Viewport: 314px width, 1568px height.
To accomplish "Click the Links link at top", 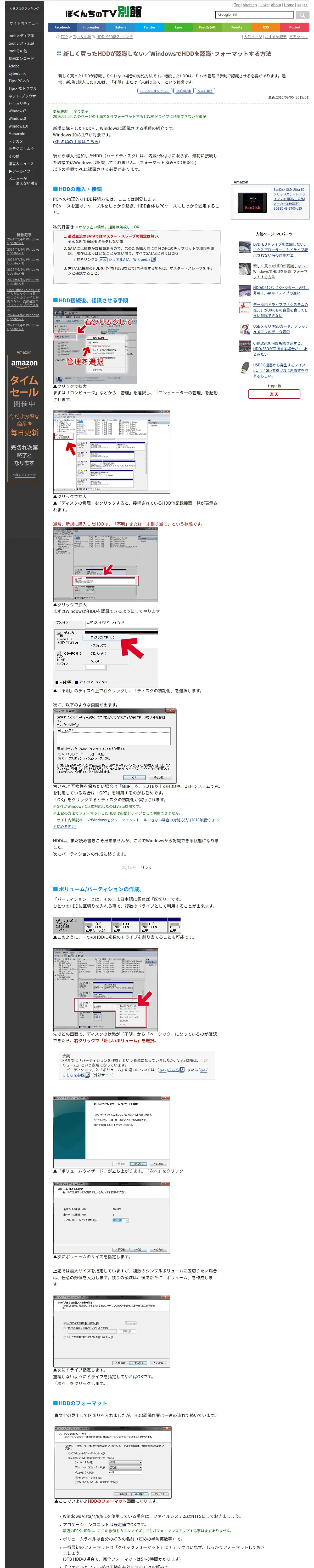I will 264,5.
